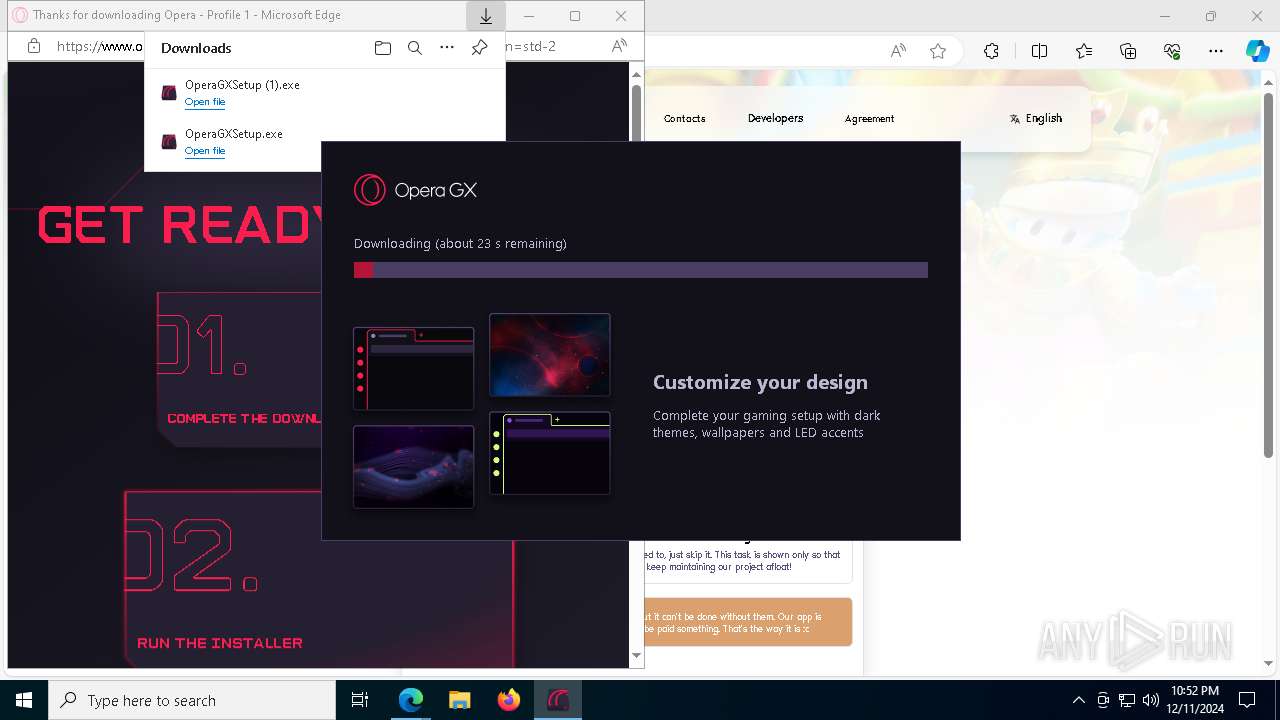
Task: Click the Opera GX download progress bar
Action: click(x=641, y=270)
